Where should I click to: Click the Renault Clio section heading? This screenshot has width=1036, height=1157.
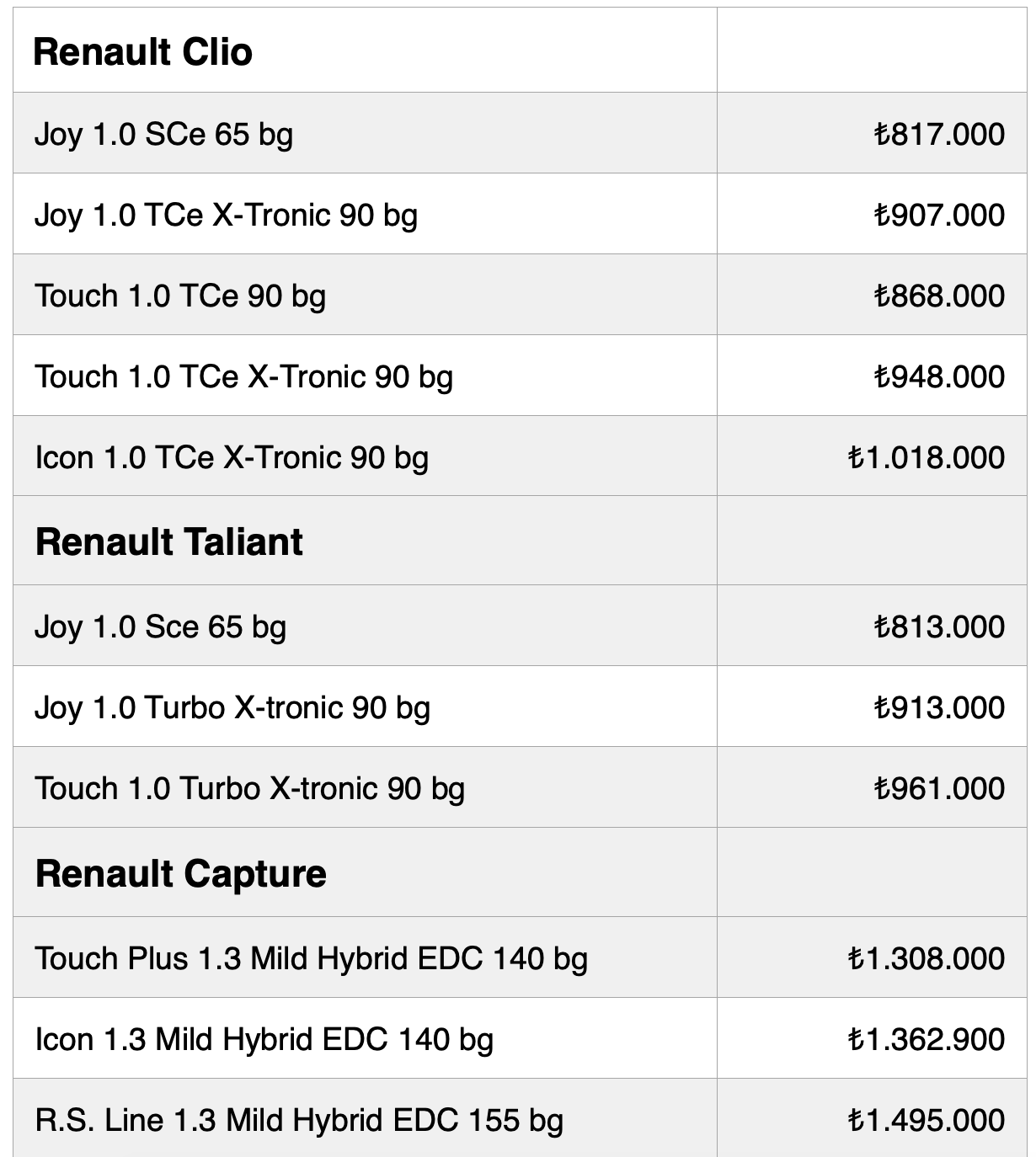pos(142,52)
